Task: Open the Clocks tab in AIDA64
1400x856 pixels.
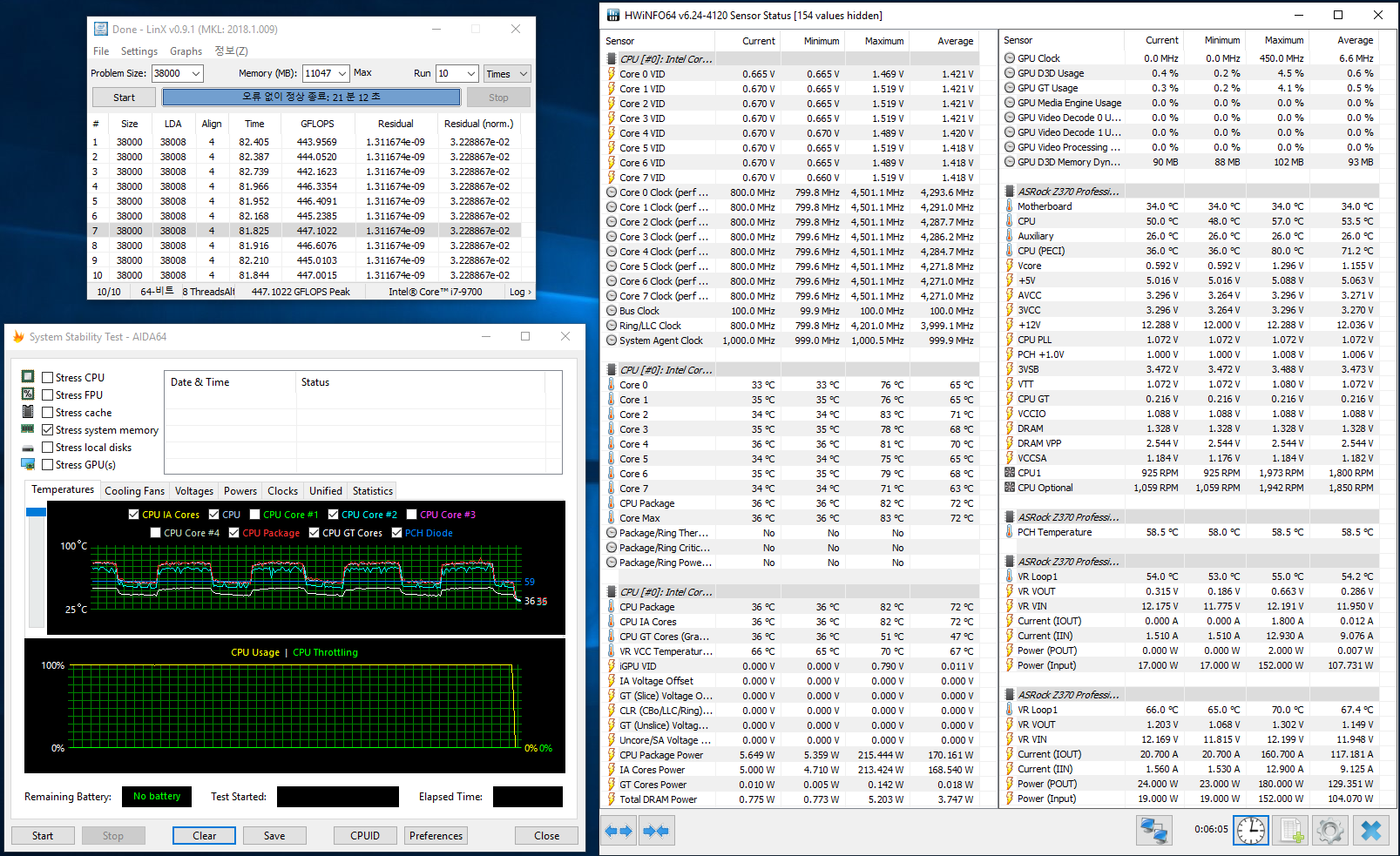Action: click(282, 491)
